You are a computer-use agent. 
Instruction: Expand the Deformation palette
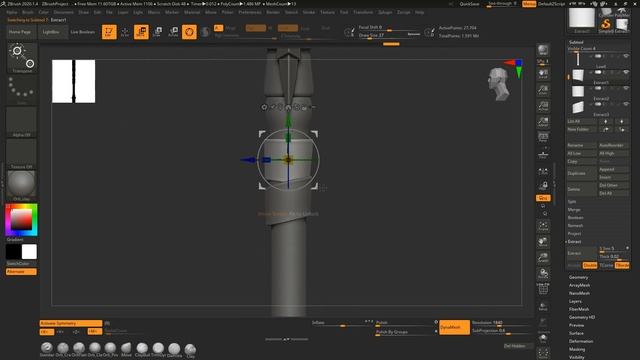[581, 341]
